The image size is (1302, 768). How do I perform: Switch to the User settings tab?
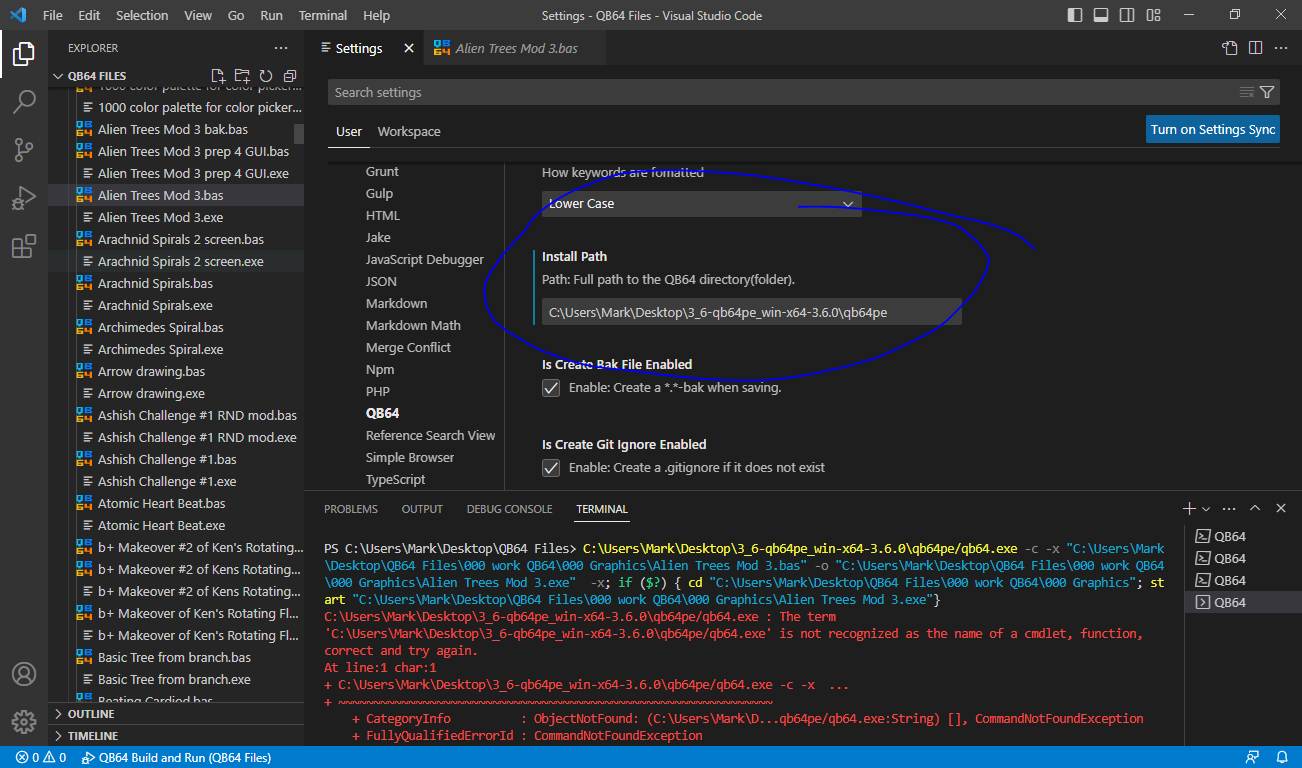(x=349, y=131)
